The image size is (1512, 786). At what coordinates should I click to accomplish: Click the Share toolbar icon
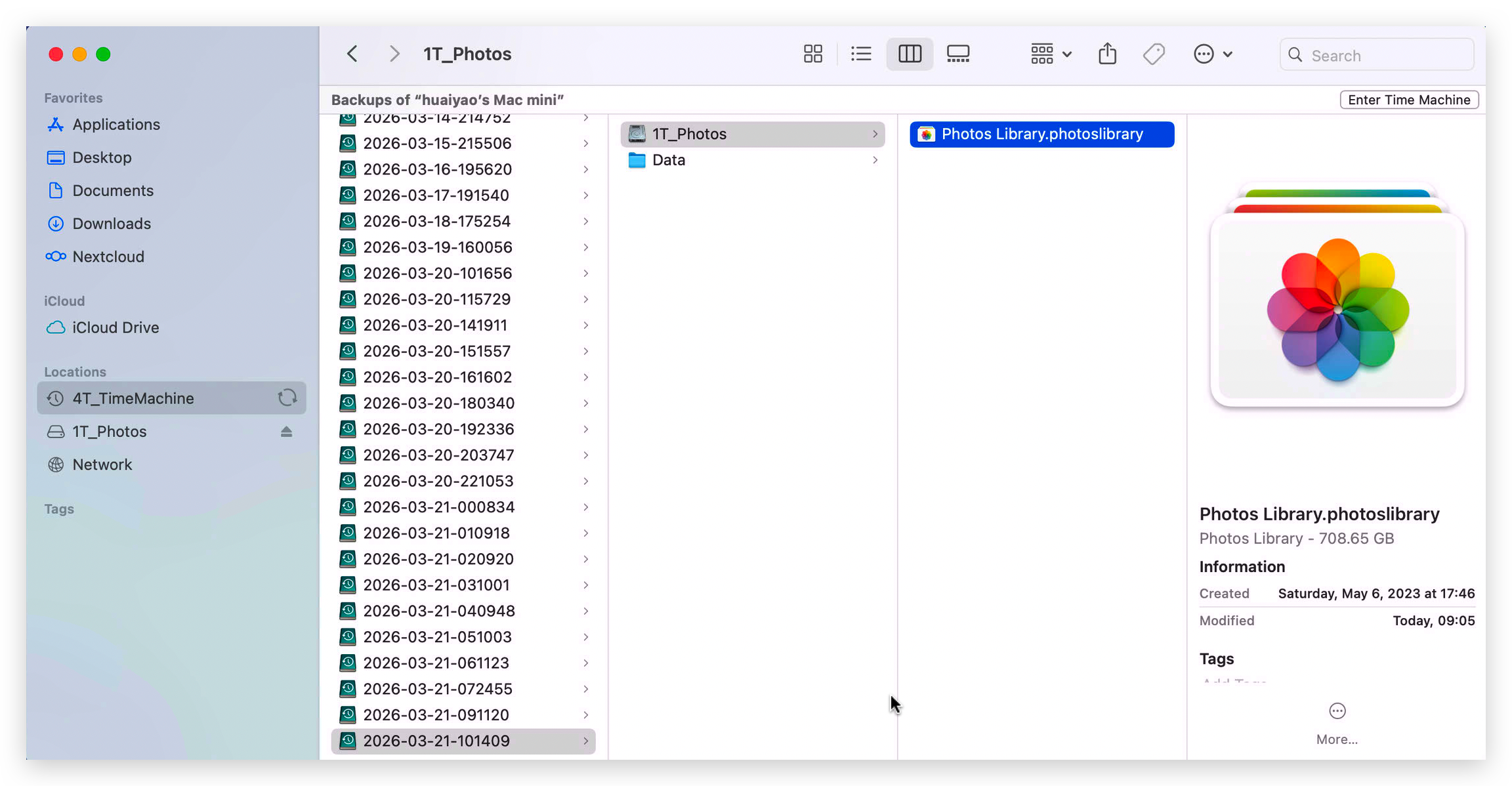click(1107, 54)
